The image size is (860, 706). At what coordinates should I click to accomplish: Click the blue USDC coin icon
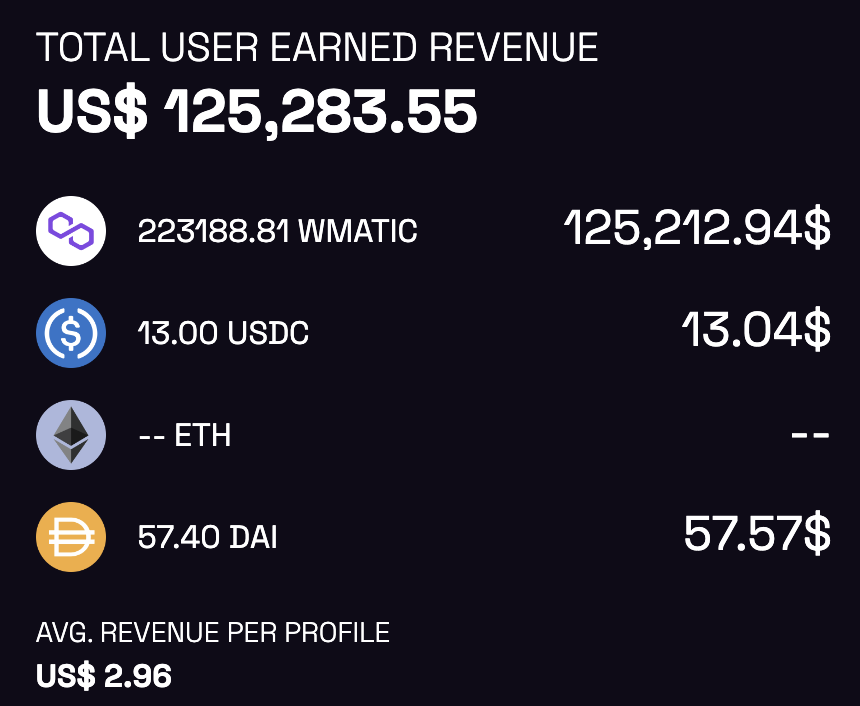click(71, 333)
